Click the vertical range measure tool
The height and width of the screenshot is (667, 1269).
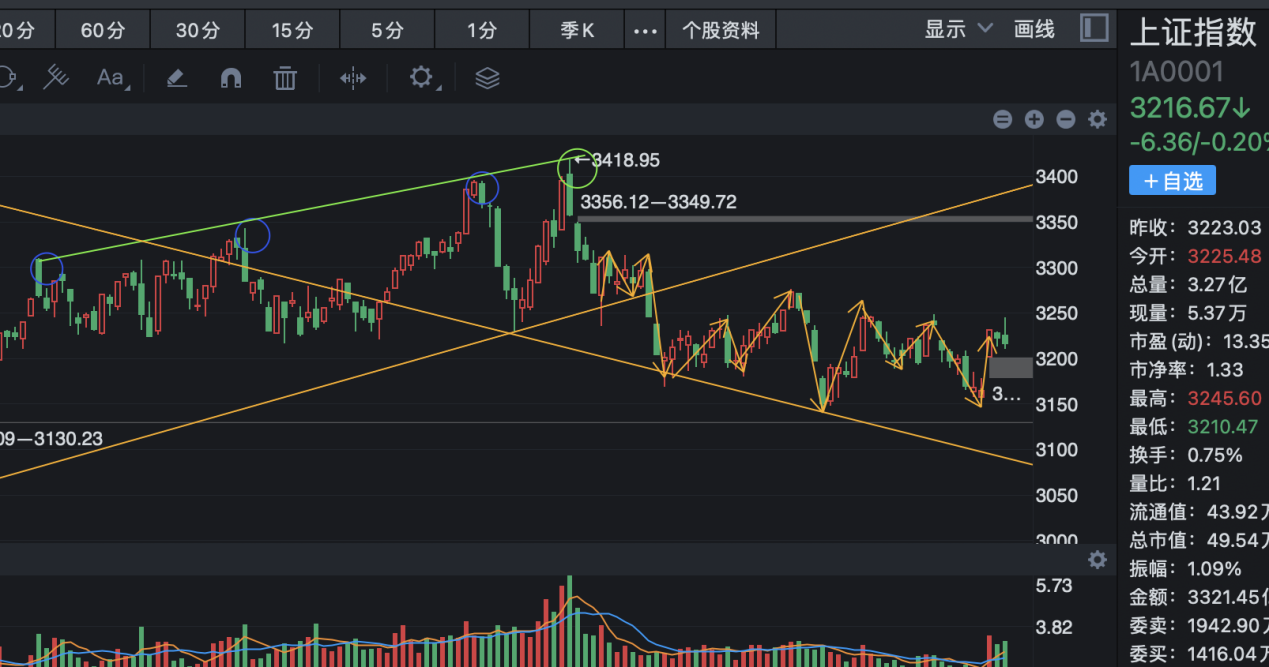pos(353,78)
